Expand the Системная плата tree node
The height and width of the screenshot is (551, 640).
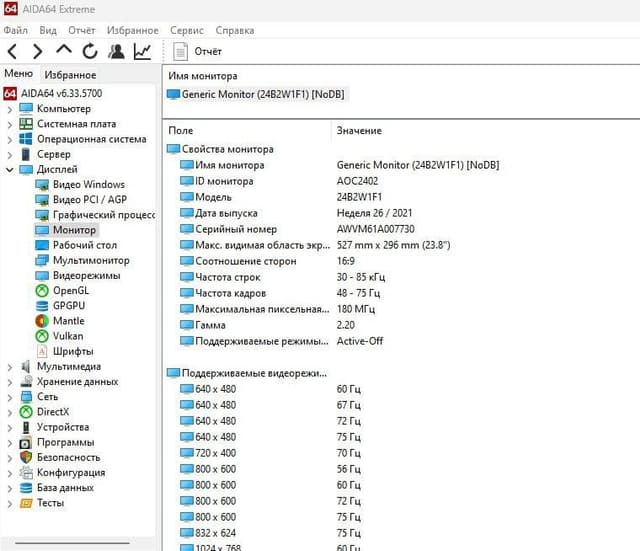click(x=10, y=124)
